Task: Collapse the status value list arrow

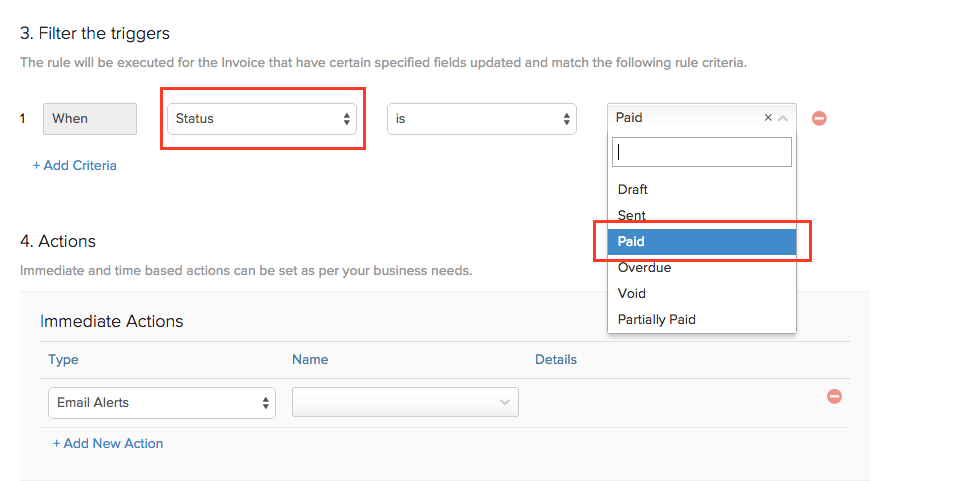Action: click(x=783, y=118)
